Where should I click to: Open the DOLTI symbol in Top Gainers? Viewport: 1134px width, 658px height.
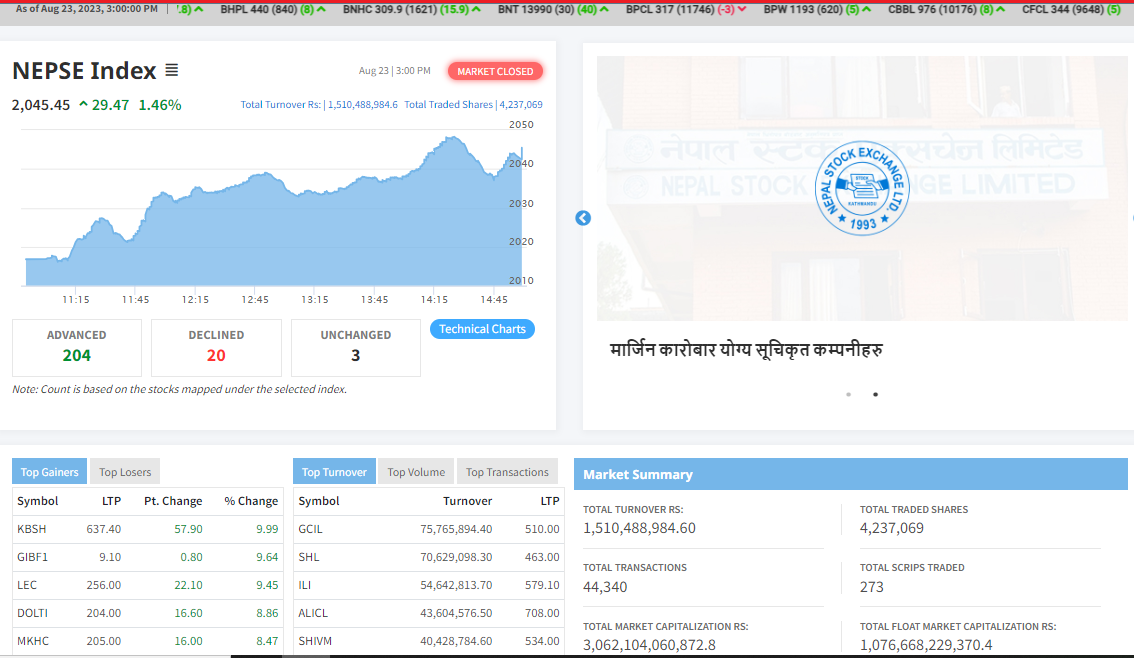tap(33, 613)
